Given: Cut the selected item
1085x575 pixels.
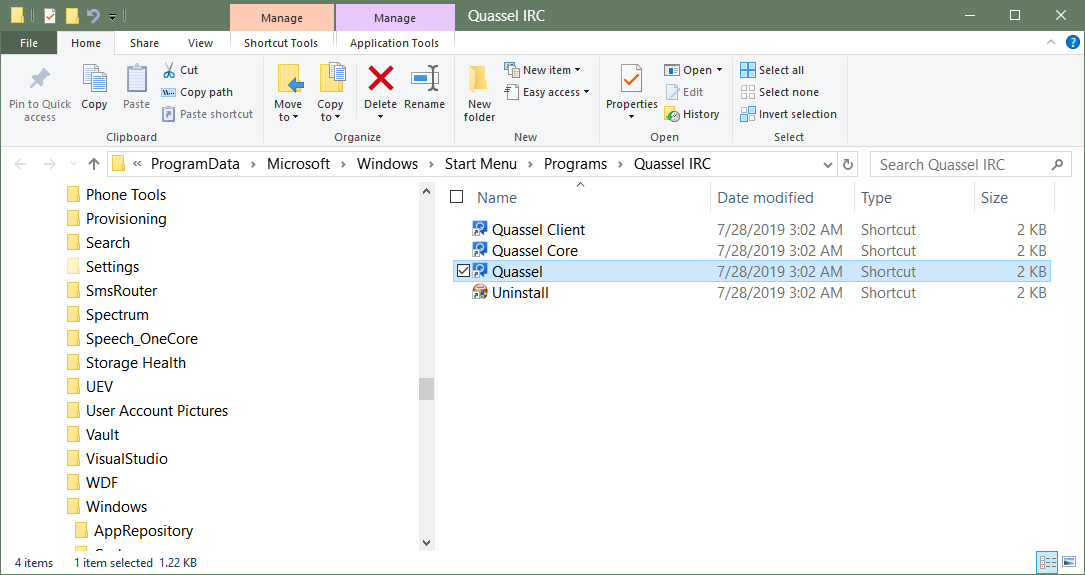Looking at the screenshot, I should tap(180, 70).
